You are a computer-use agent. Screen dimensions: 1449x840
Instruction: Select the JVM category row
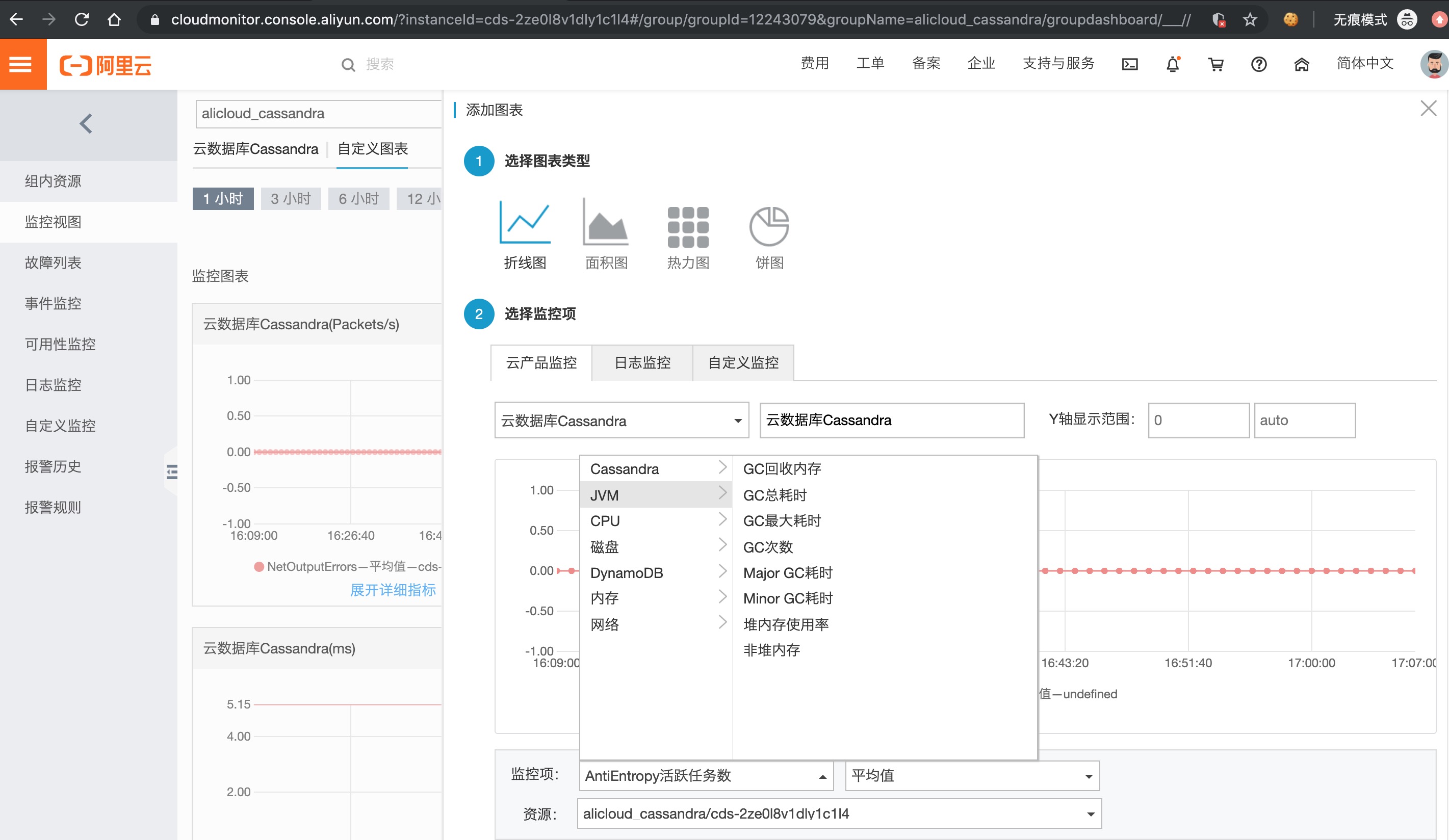pyautogui.click(x=656, y=494)
